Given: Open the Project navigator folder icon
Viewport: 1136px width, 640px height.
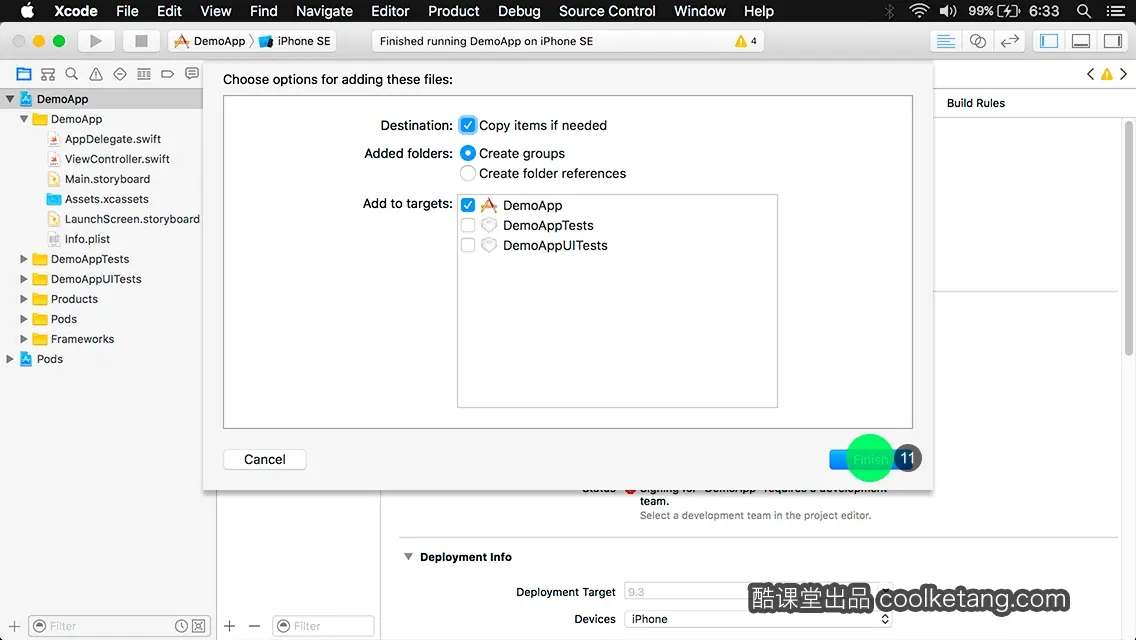Looking at the screenshot, I should click(x=24, y=74).
